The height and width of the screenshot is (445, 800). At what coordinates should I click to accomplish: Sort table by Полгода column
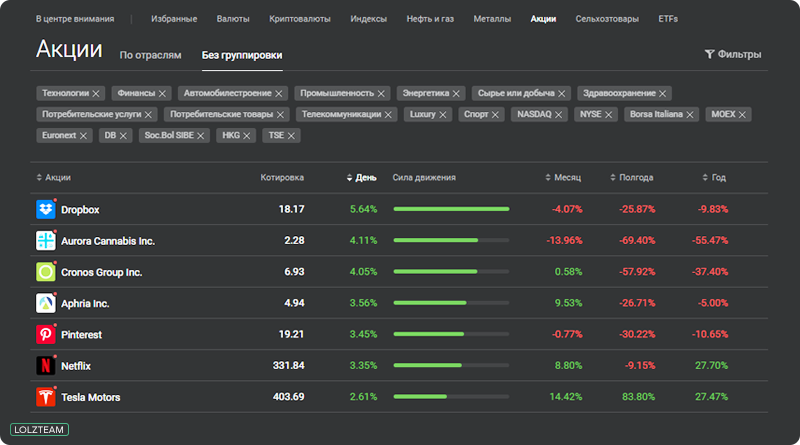[x=632, y=178]
